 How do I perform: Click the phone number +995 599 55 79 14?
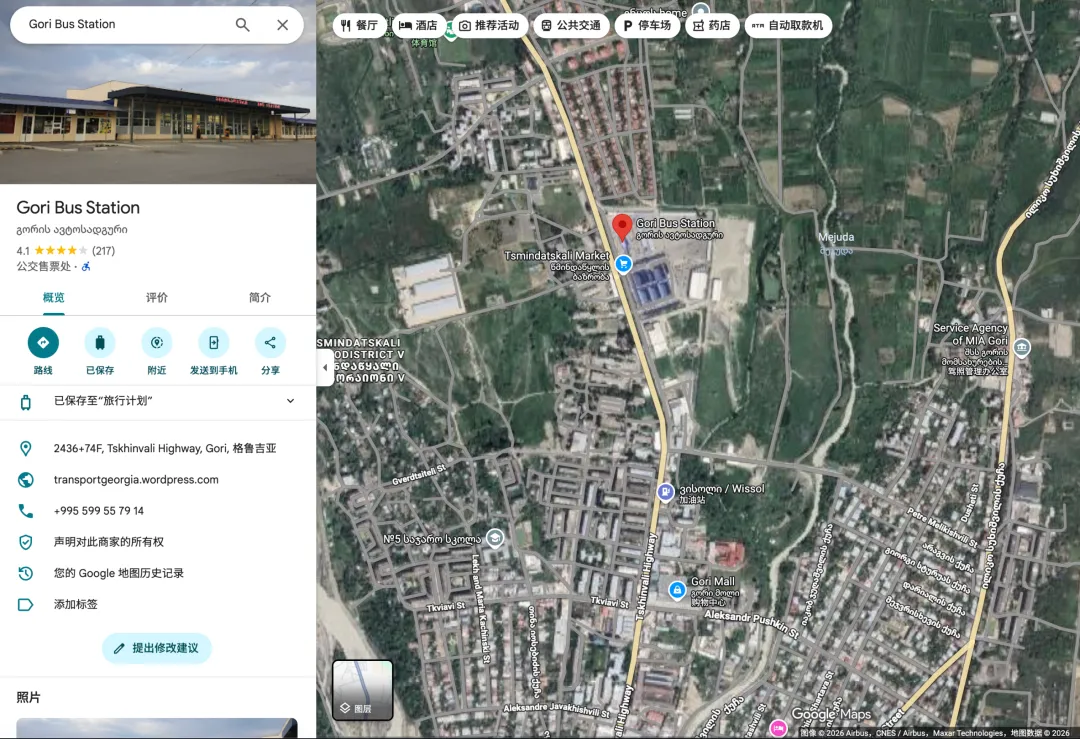tap(98, 511)
